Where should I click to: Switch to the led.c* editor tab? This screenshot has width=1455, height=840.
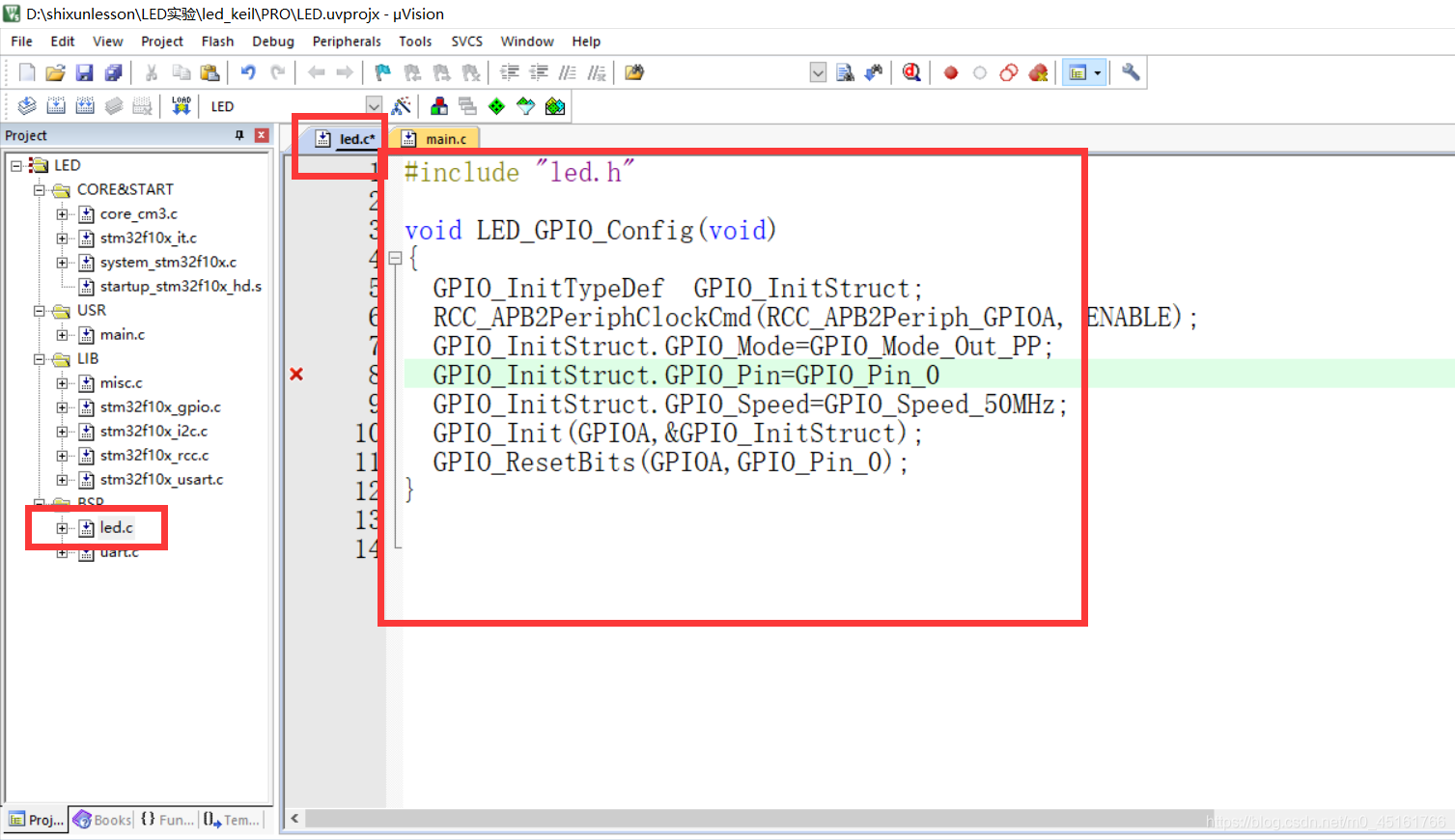point(347,139)
